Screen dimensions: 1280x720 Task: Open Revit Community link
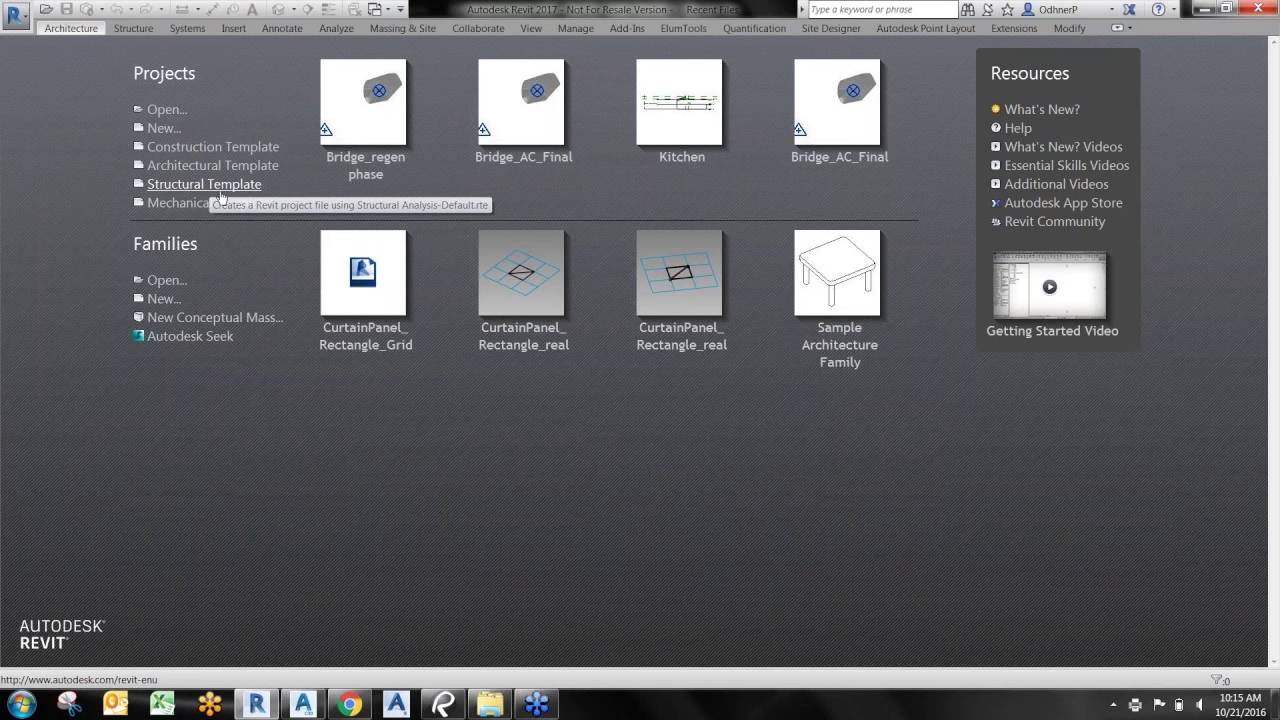coord(1055,222)
